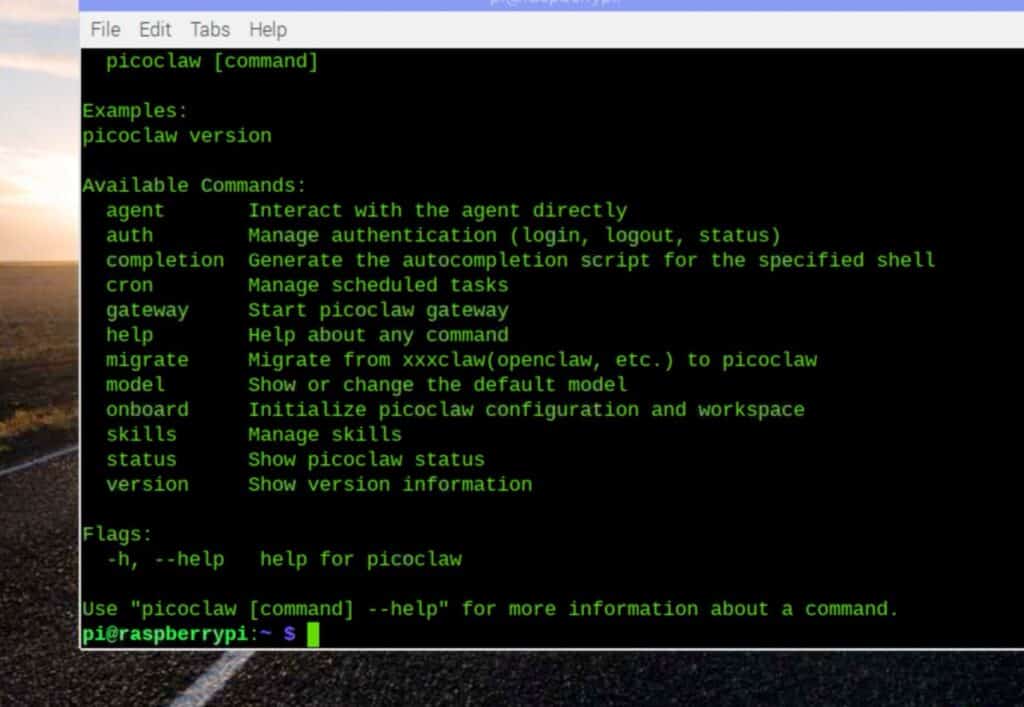Select the 'agent' command text
Viewport: 1024px width, 707px height.
point(134,210)
